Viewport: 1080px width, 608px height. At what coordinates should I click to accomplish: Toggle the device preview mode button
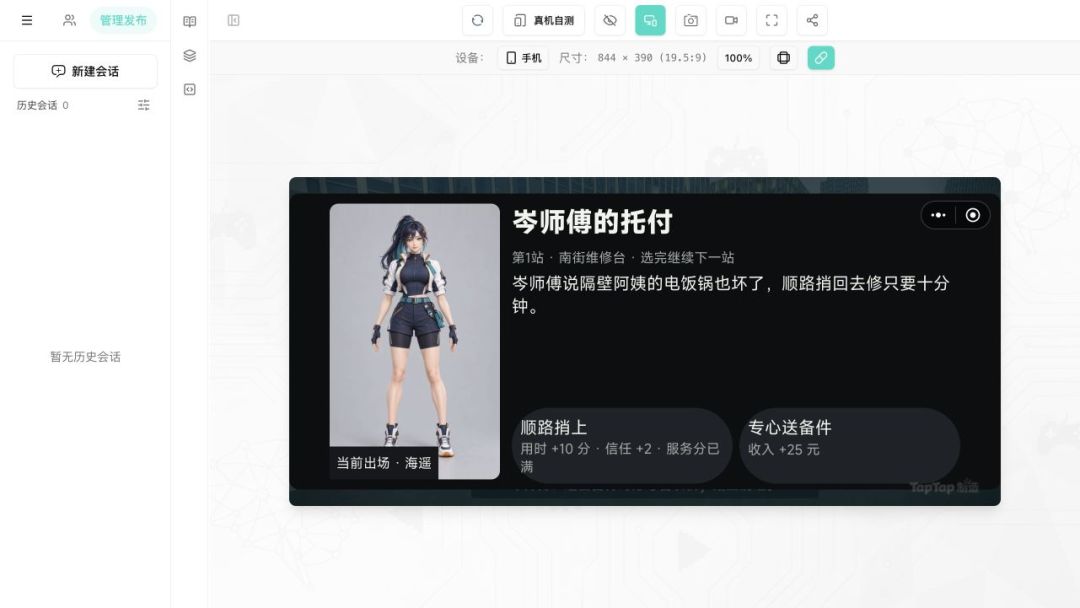tap(650, 21)
